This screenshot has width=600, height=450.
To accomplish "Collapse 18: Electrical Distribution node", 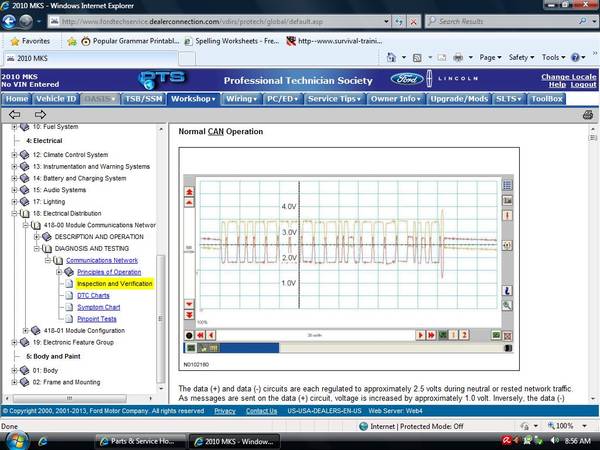I will tap(14, 214).
